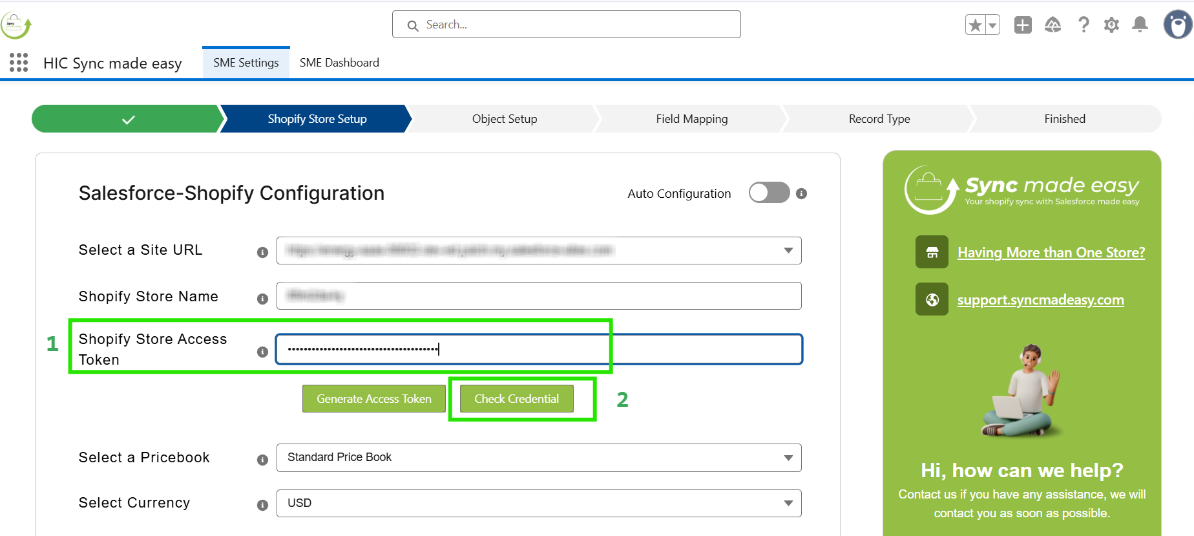Toggle the Auto Configuration switch

769,193
